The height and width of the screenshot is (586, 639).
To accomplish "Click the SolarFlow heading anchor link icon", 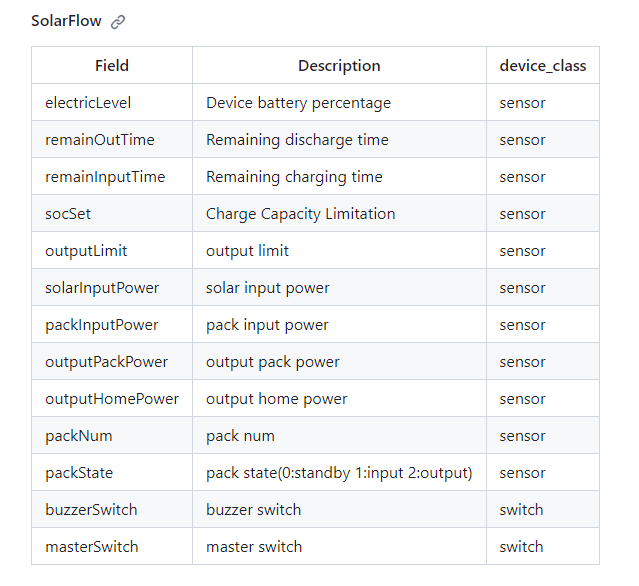I will click(118, 21).
